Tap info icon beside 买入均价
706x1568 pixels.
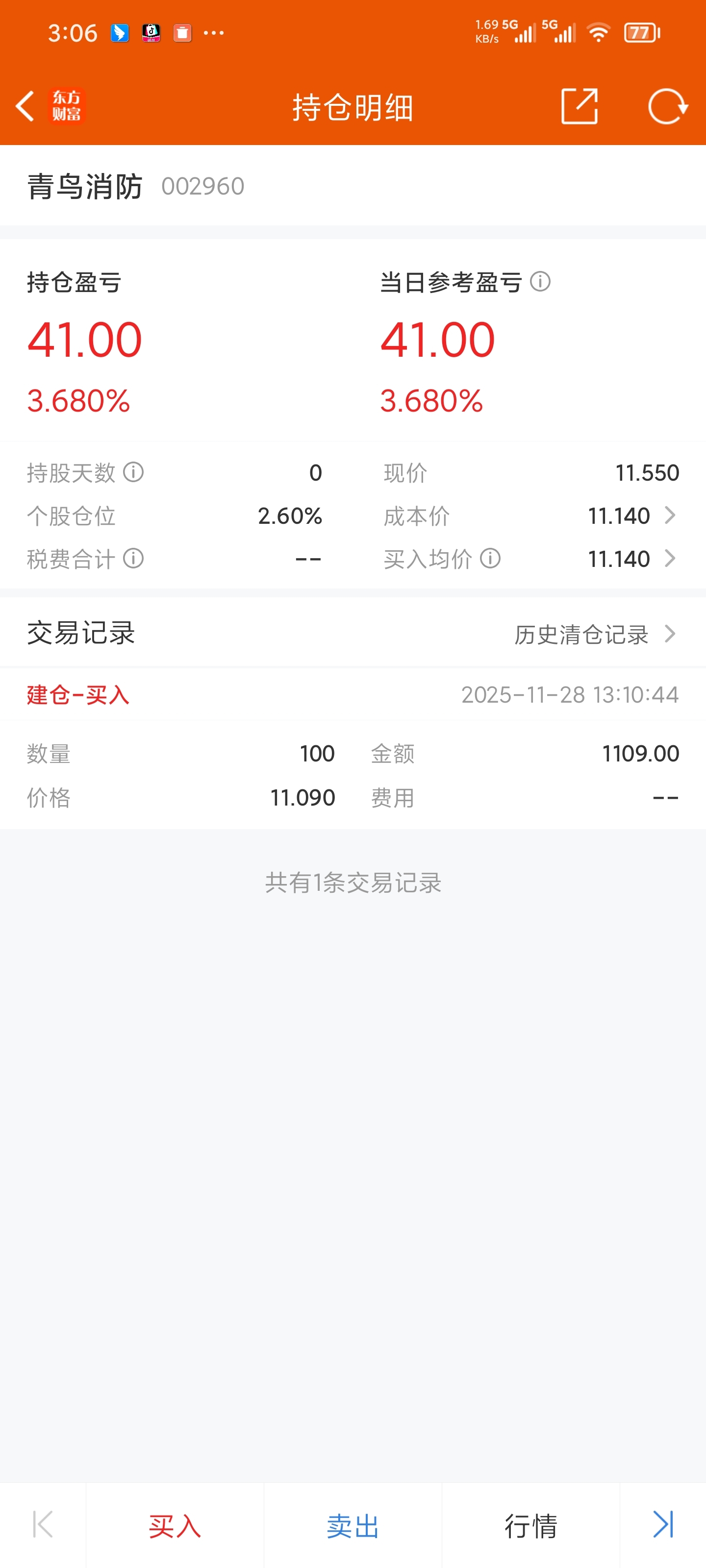490,558
